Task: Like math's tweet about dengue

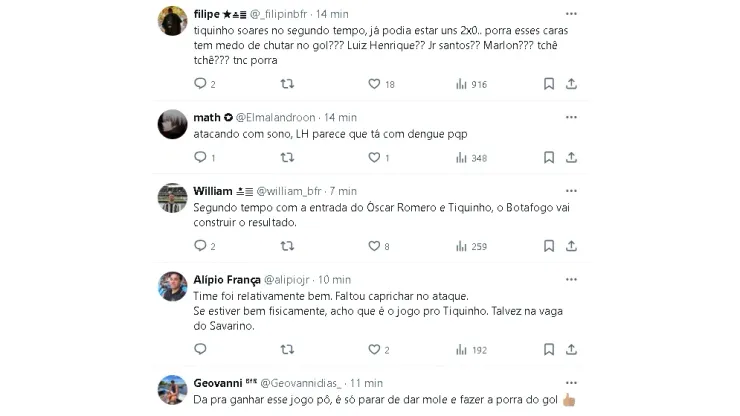Action: tap(373, 157)
